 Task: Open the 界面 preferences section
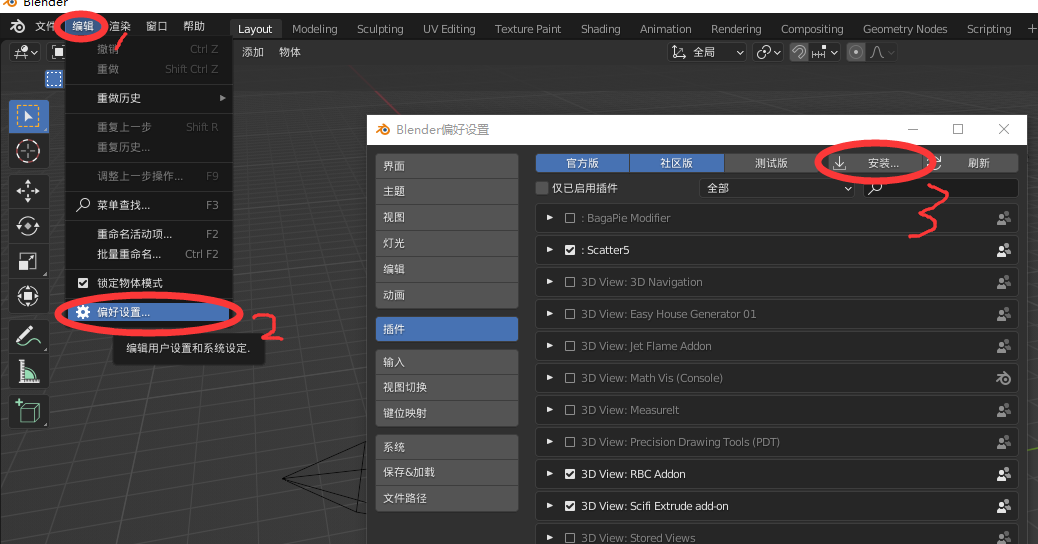(447, 166)
